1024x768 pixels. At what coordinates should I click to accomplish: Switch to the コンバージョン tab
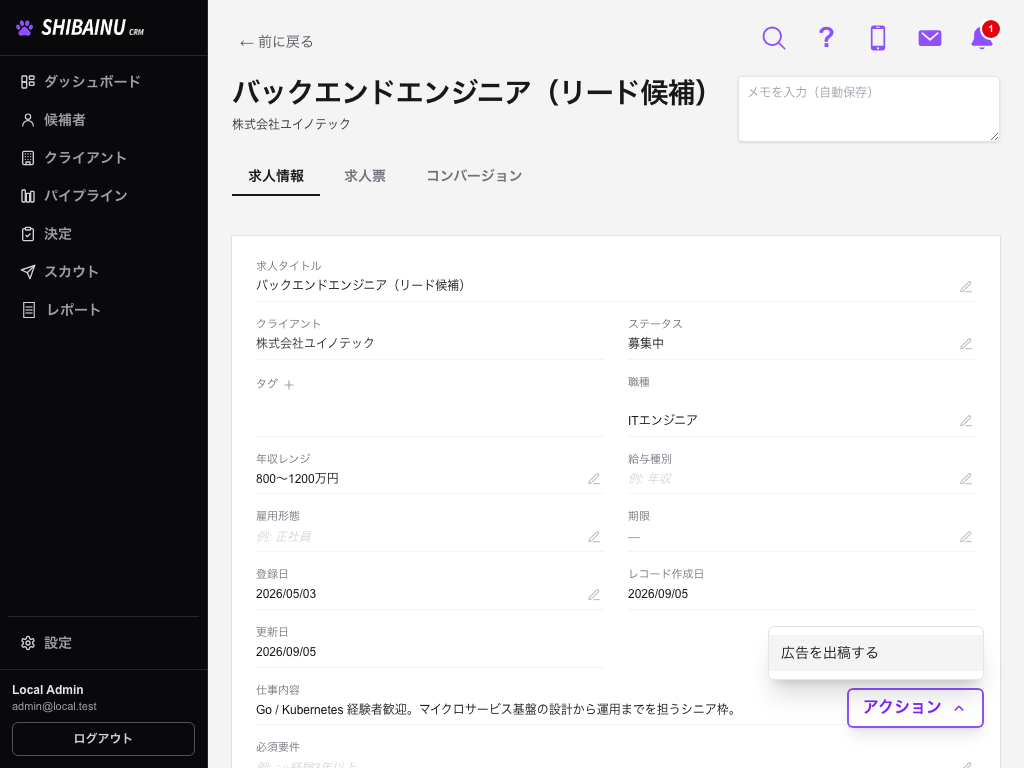(474, 176)
